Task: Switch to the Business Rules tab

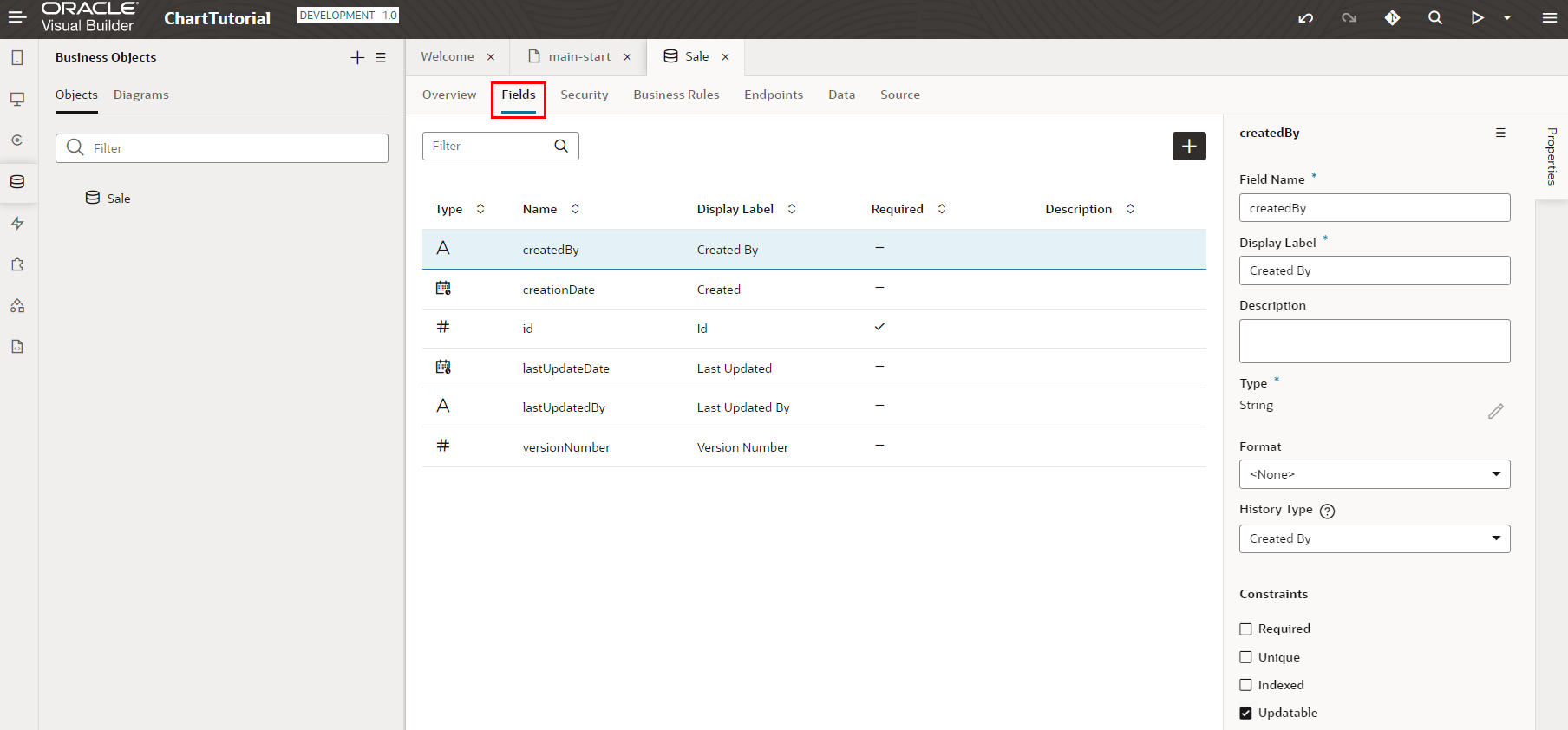Action: 676,95
